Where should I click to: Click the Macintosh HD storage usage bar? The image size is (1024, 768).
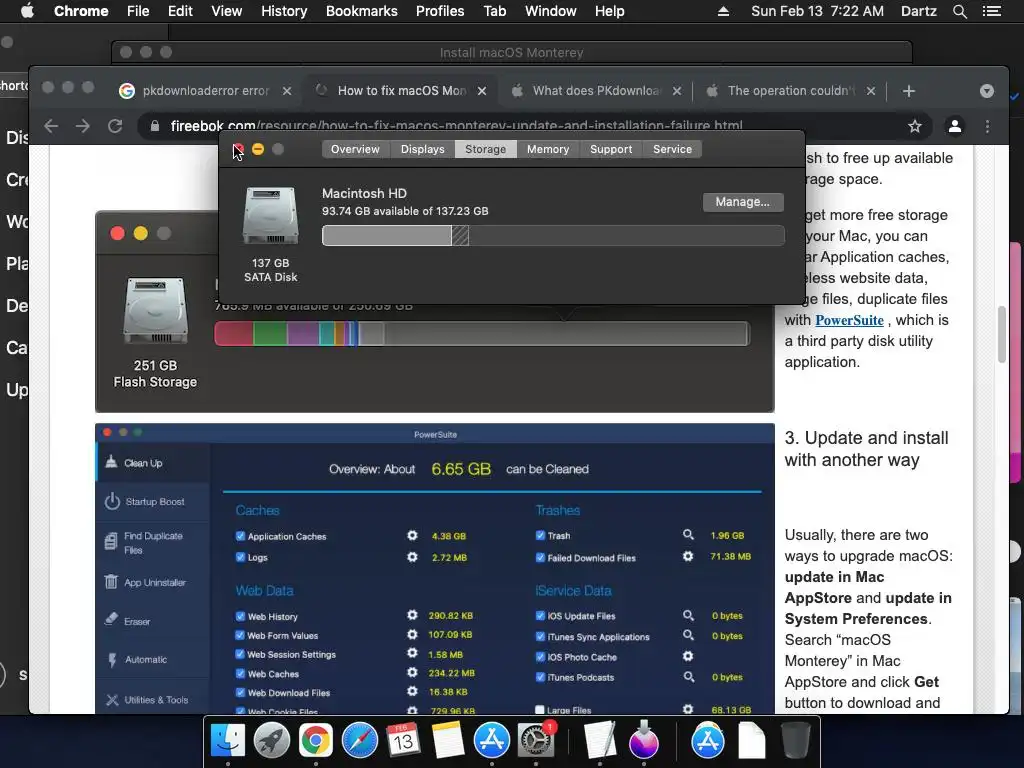pos(553,236)
